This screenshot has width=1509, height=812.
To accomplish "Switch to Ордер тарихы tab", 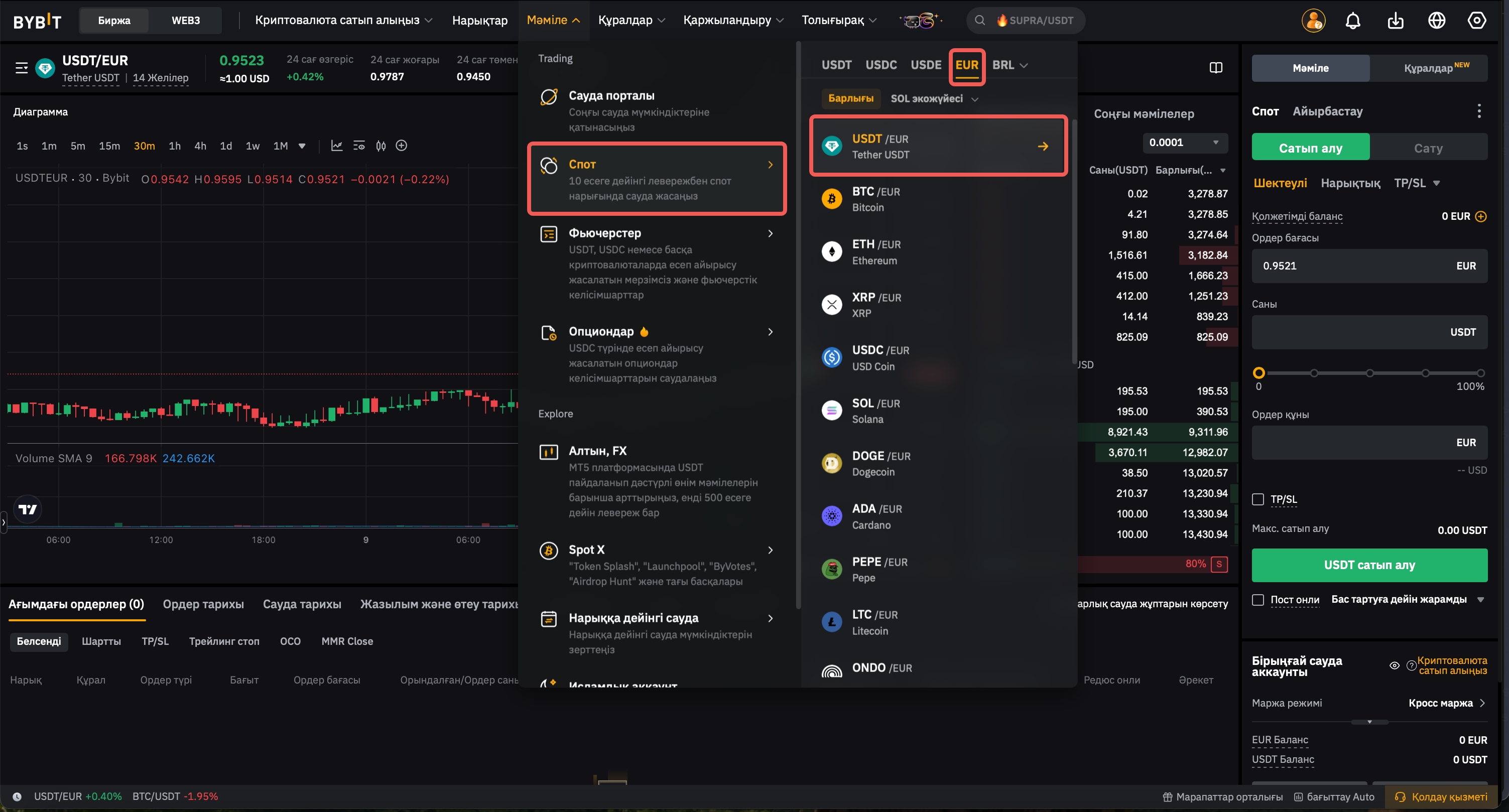I will pos(203,604).
